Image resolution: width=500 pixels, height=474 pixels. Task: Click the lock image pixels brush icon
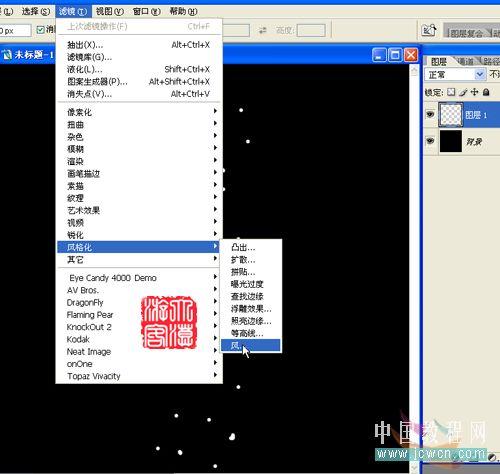pos(463,92)
